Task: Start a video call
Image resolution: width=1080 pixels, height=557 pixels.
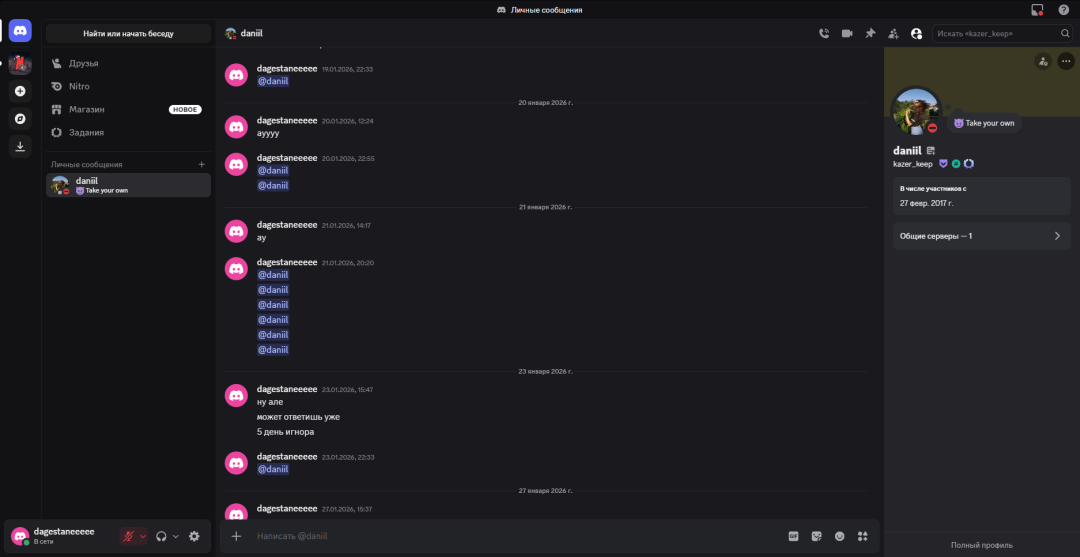Action: click(x=847, y=33)
